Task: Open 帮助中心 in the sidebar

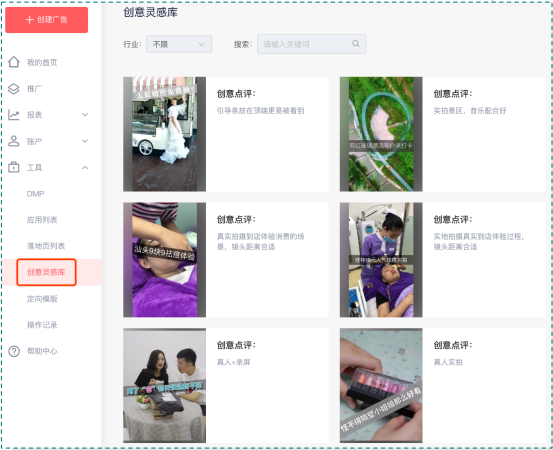Action: click(x=42, y=351)
